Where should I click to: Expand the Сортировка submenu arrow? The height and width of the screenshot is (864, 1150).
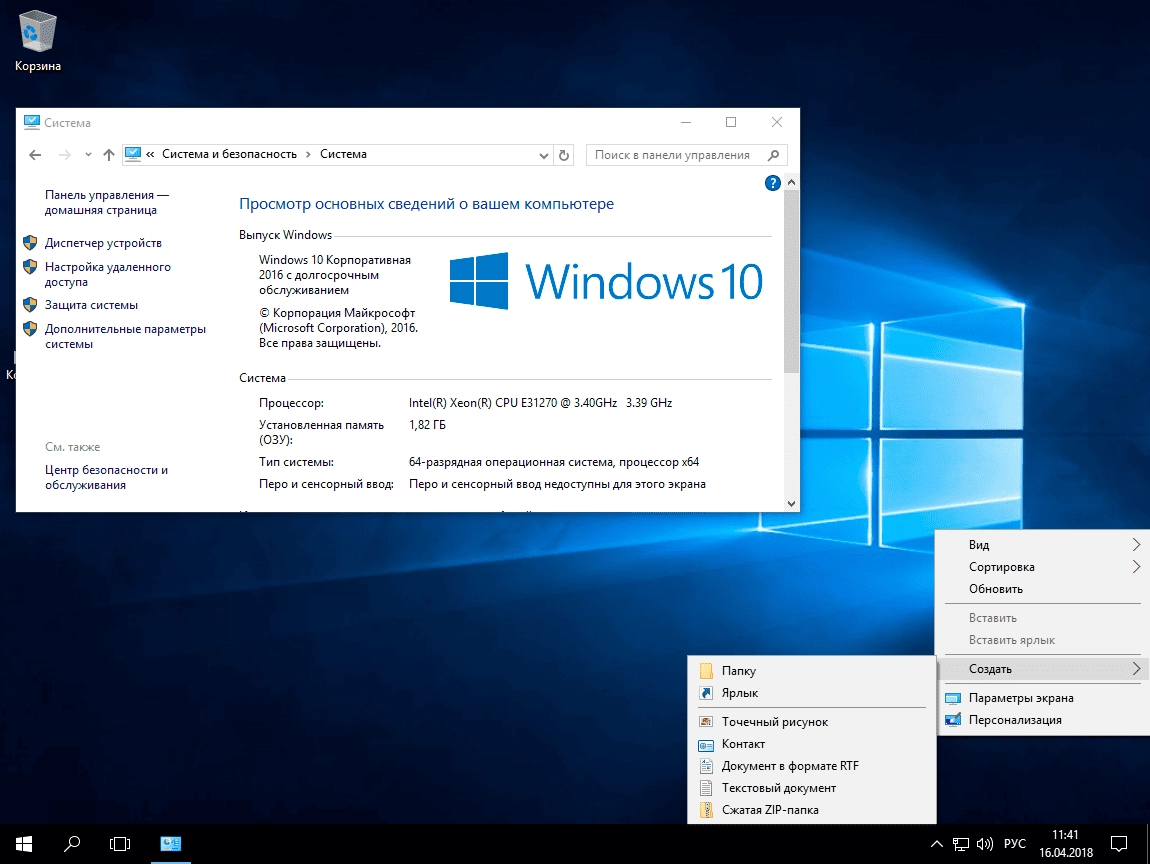(1136, 566)
